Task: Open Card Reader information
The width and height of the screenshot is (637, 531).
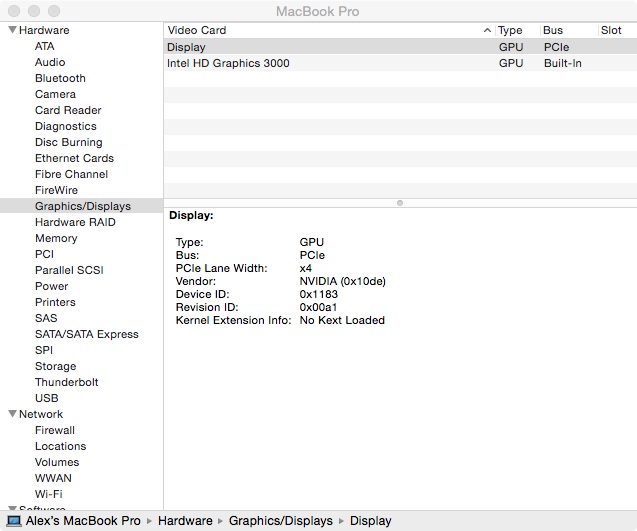Action: click(68, 110)
